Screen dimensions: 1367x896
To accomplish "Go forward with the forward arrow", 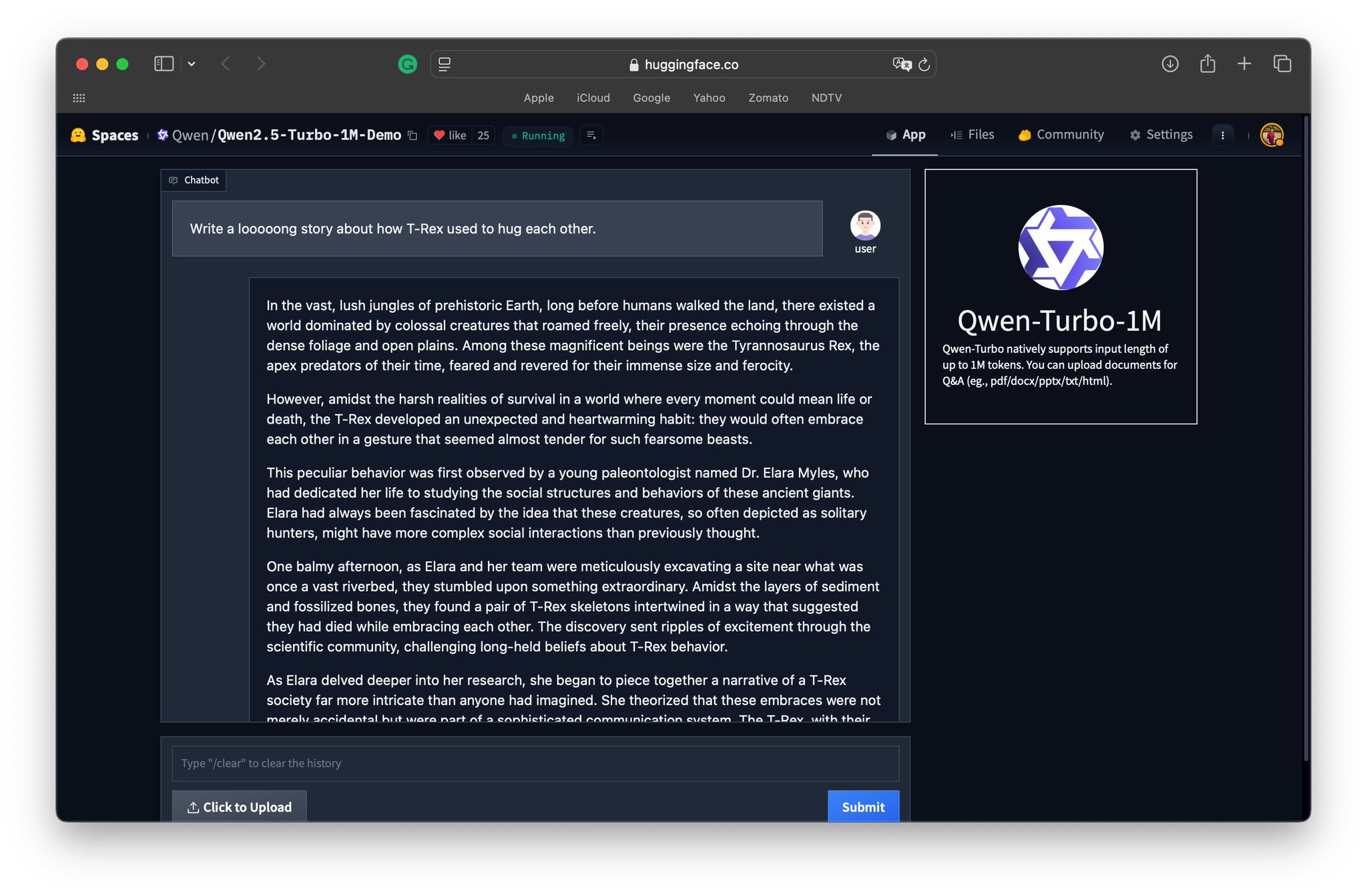I will pyautogui.click(x=261, y=64).
